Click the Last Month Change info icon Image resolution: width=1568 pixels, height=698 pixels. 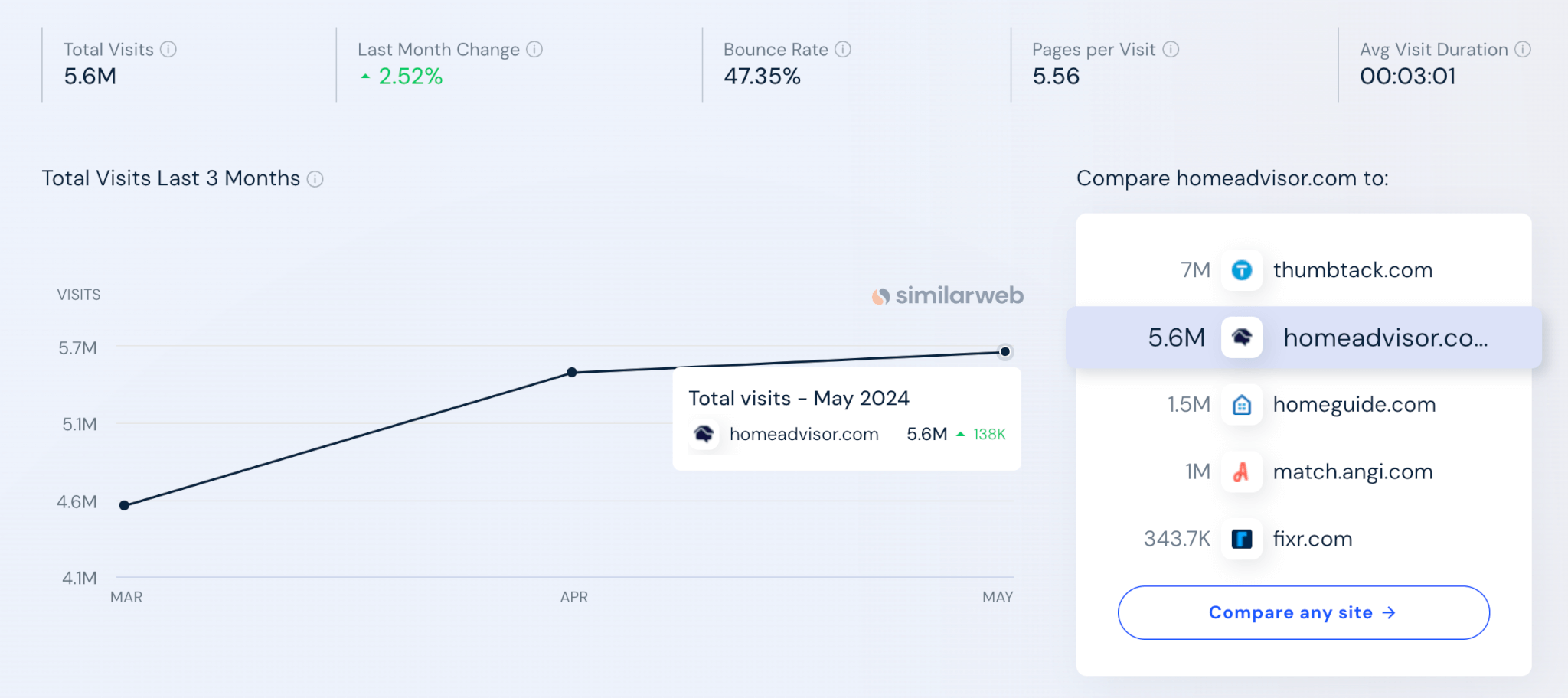pyautogui.click(x=534, y=50)
